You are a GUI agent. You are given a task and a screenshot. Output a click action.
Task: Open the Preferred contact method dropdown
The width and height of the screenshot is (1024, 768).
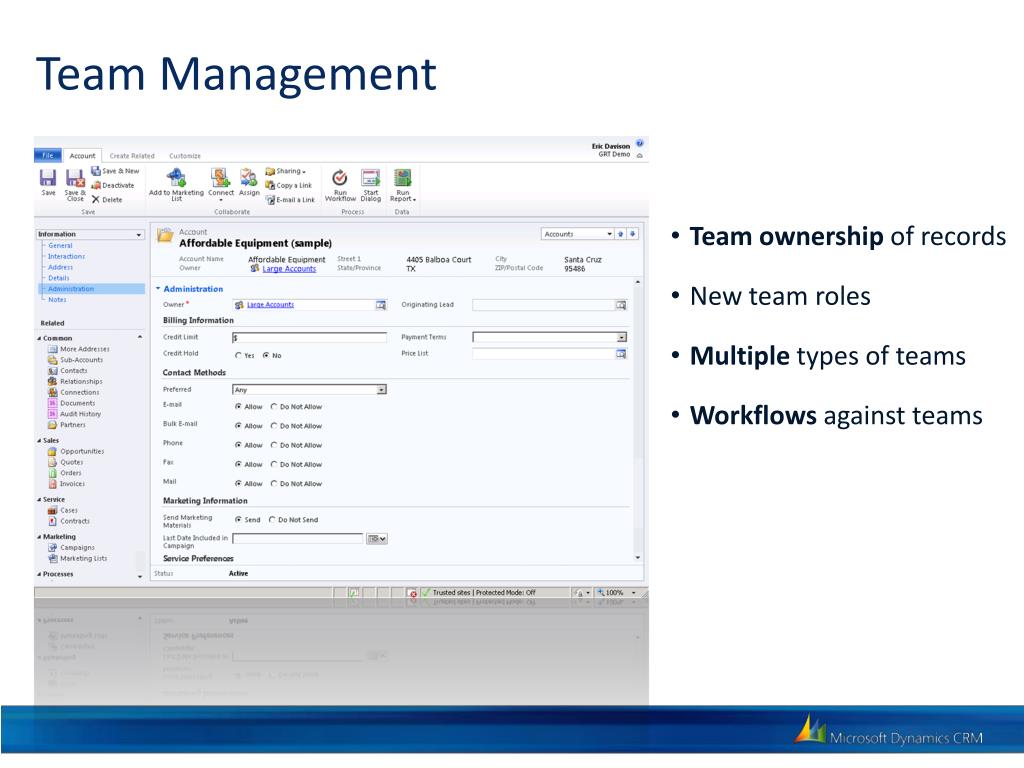pyautogui.click(x=381, y=390)
